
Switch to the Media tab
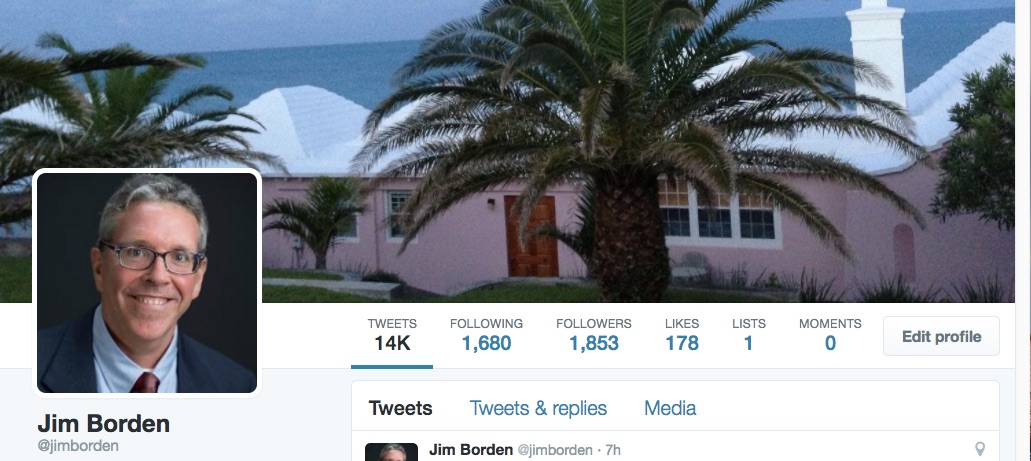670,408
